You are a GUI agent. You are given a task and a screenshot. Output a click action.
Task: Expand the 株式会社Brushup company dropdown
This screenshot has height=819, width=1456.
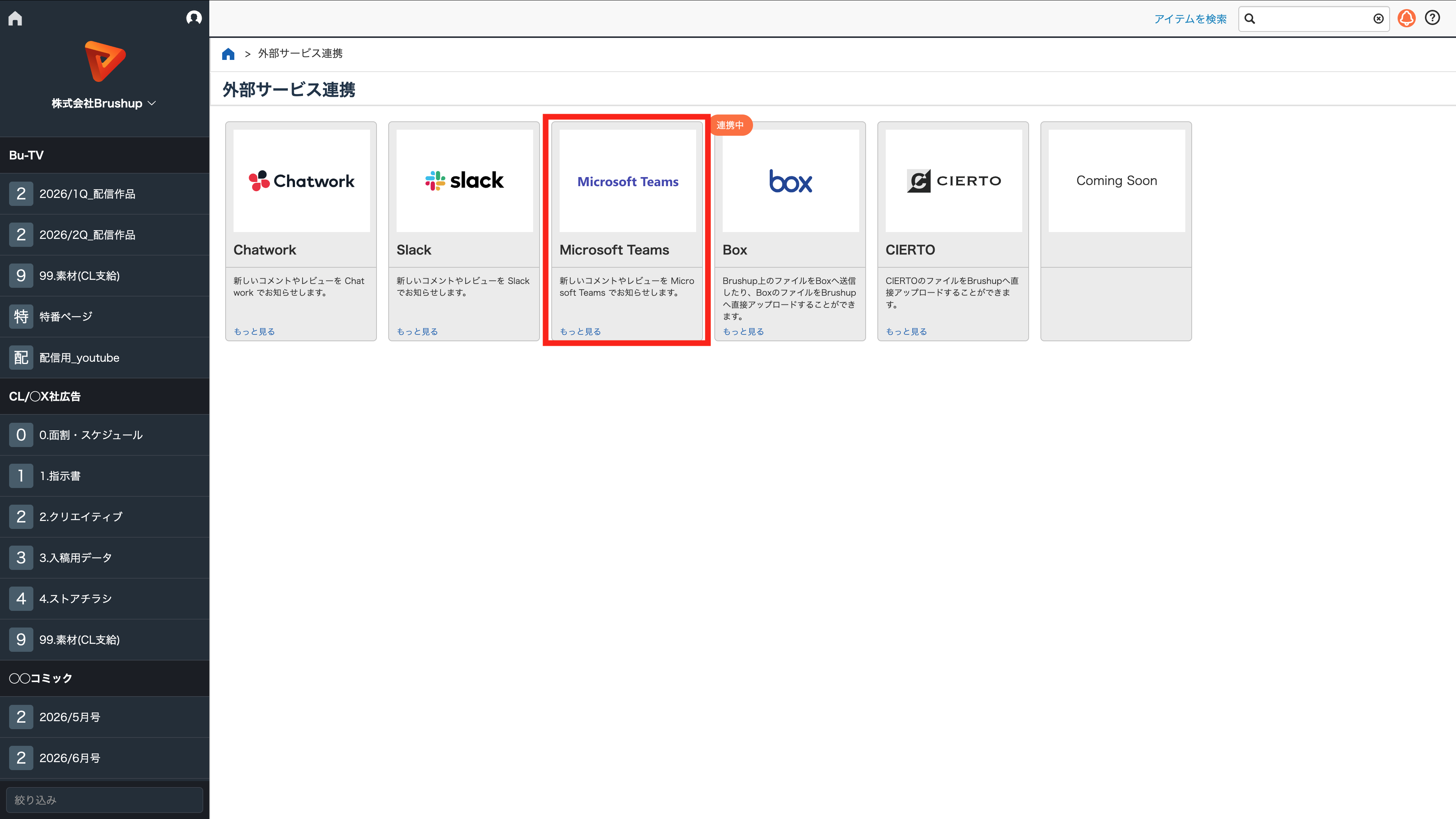104,104
